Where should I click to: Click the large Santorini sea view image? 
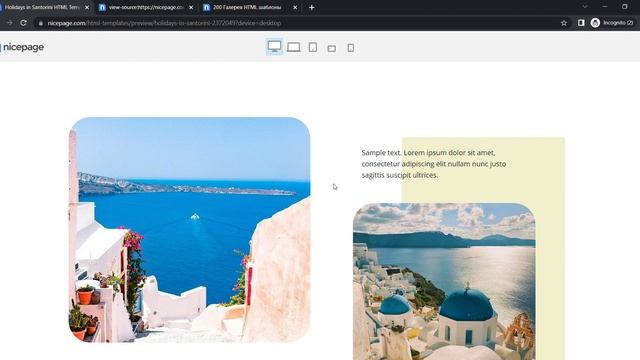(x=189, y=230)
